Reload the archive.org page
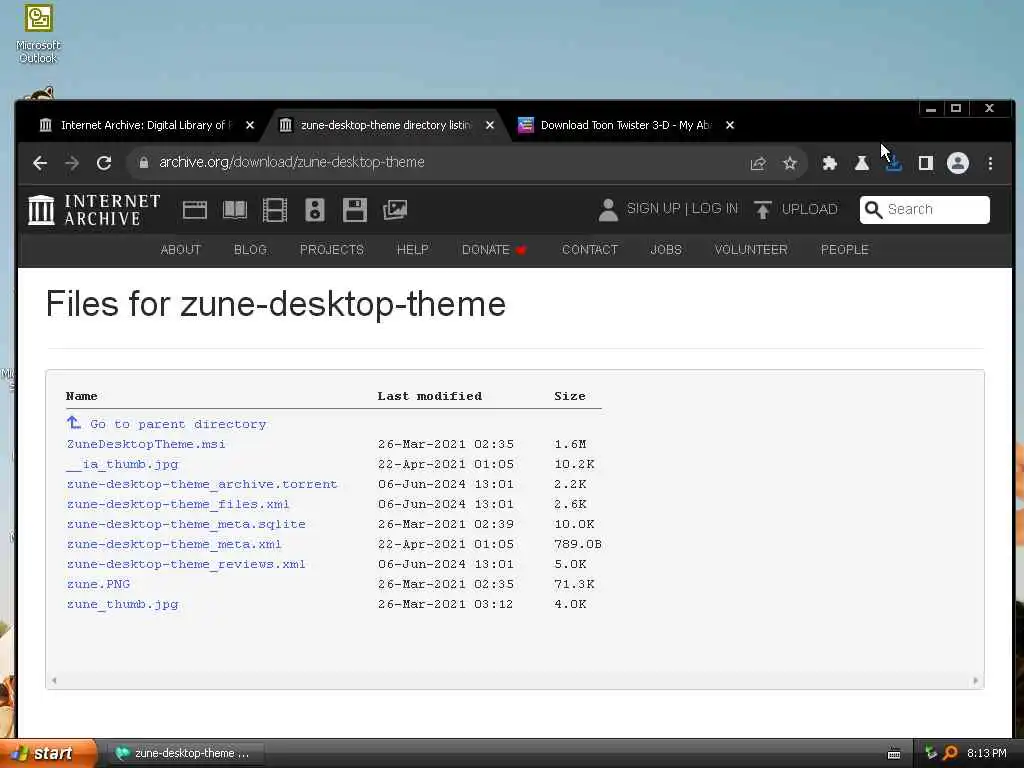Viewport: 1024px width, 768px height. (x=104, y=163)
